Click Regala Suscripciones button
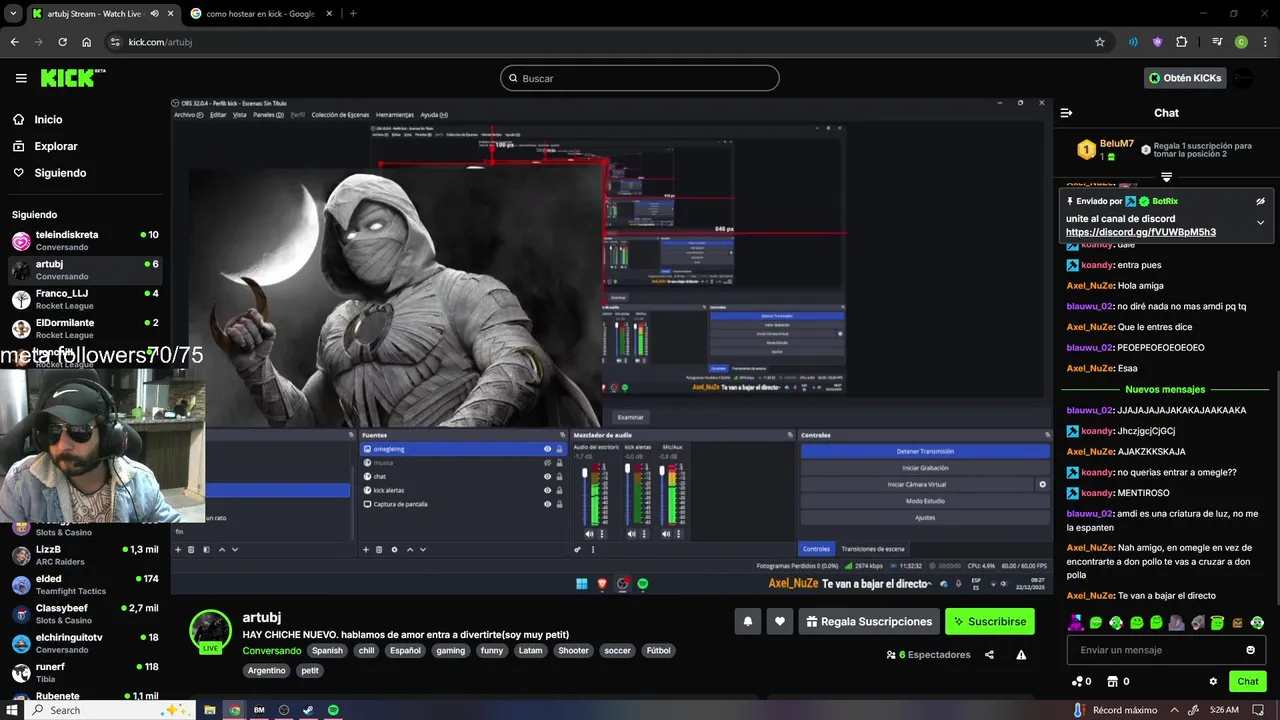 pos(869,621)
